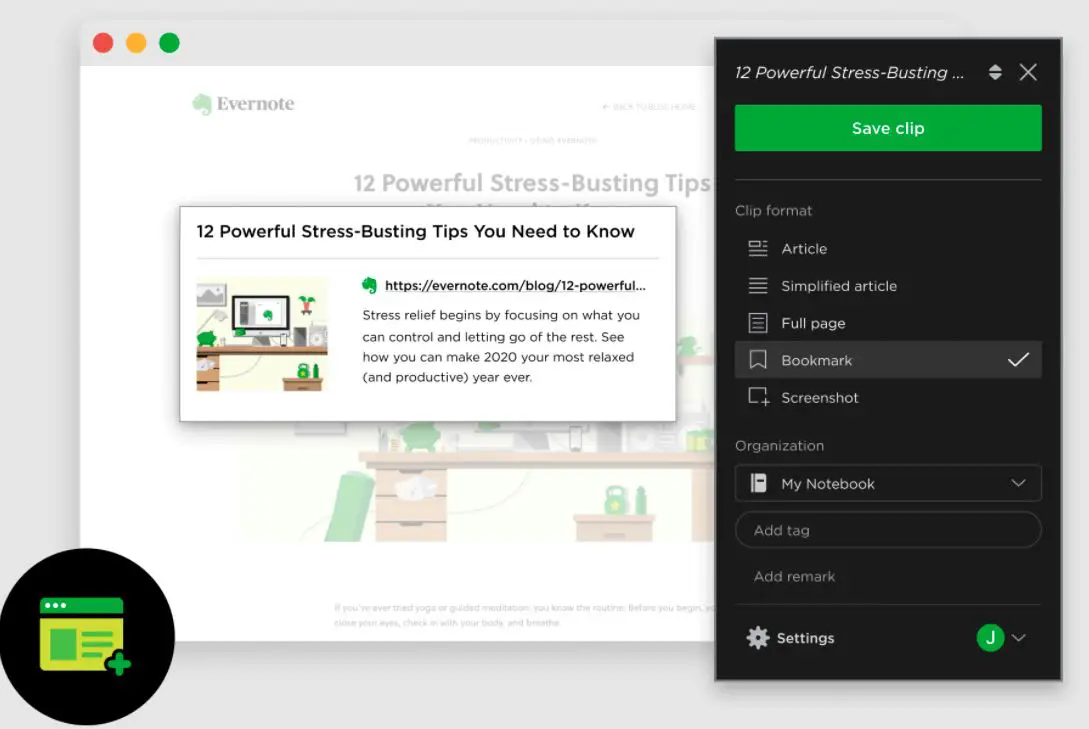Image resolution: width=1089 pixels, height=729 pixels.
Task: Click the red close window button
Action: click(x=103, y=43)
